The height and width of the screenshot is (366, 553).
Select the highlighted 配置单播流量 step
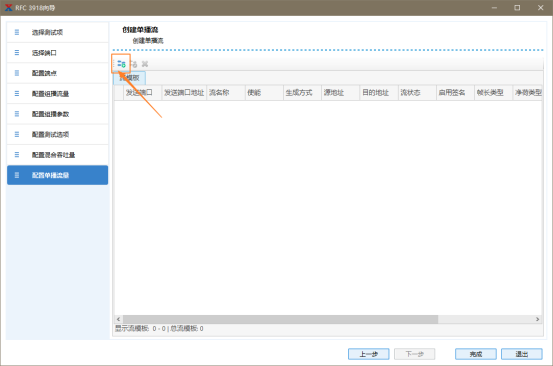57,175
